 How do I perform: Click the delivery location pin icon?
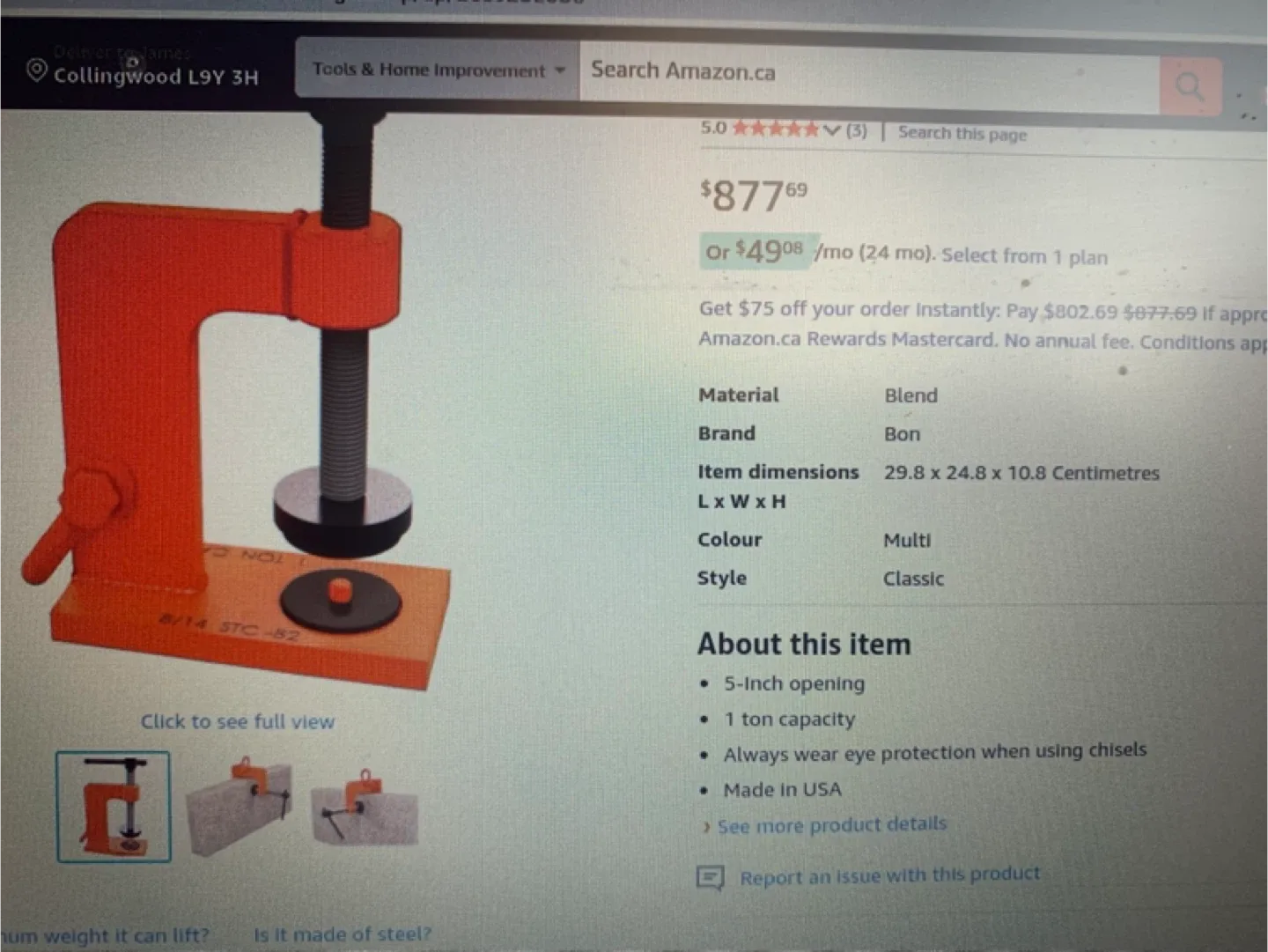click(36, 70)
